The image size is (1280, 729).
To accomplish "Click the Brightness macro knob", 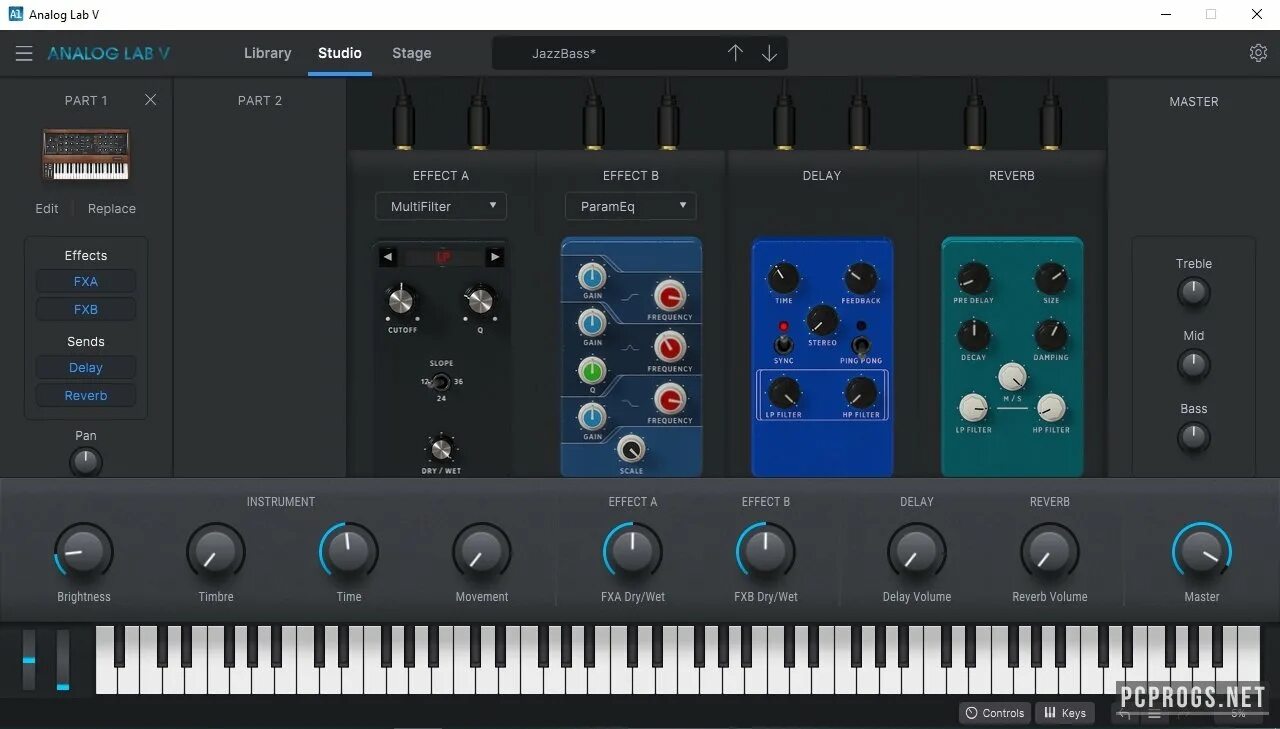I will pyautogui.click(x=83, y=552).
